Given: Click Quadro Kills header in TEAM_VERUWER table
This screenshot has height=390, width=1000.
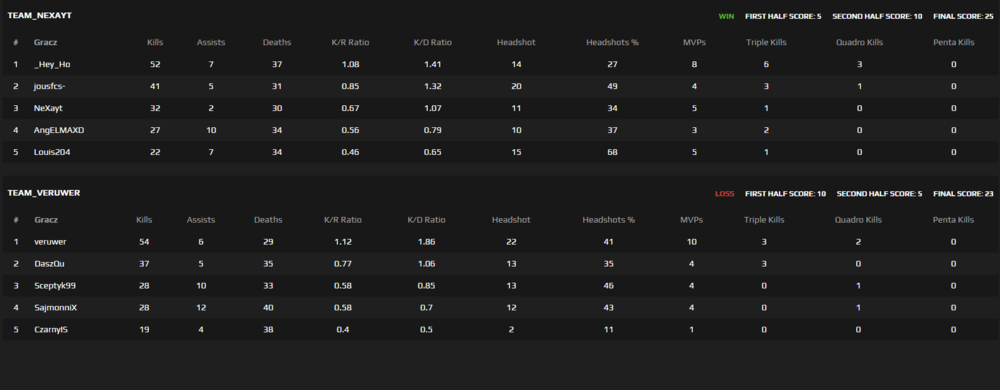Looking at the screenshot, I should [x=858, y=220].
